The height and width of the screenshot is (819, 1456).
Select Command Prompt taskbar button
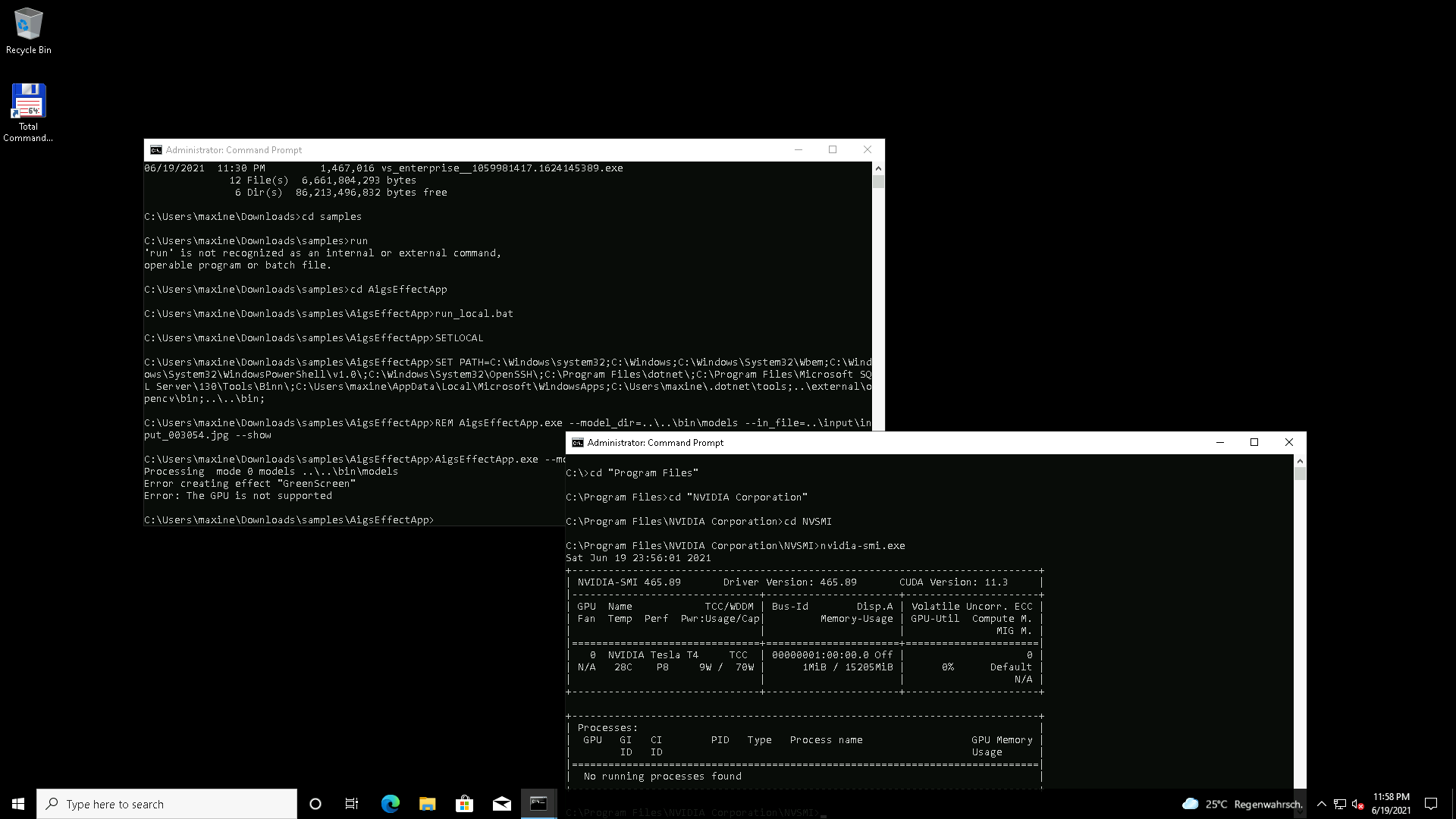point(538,804)
